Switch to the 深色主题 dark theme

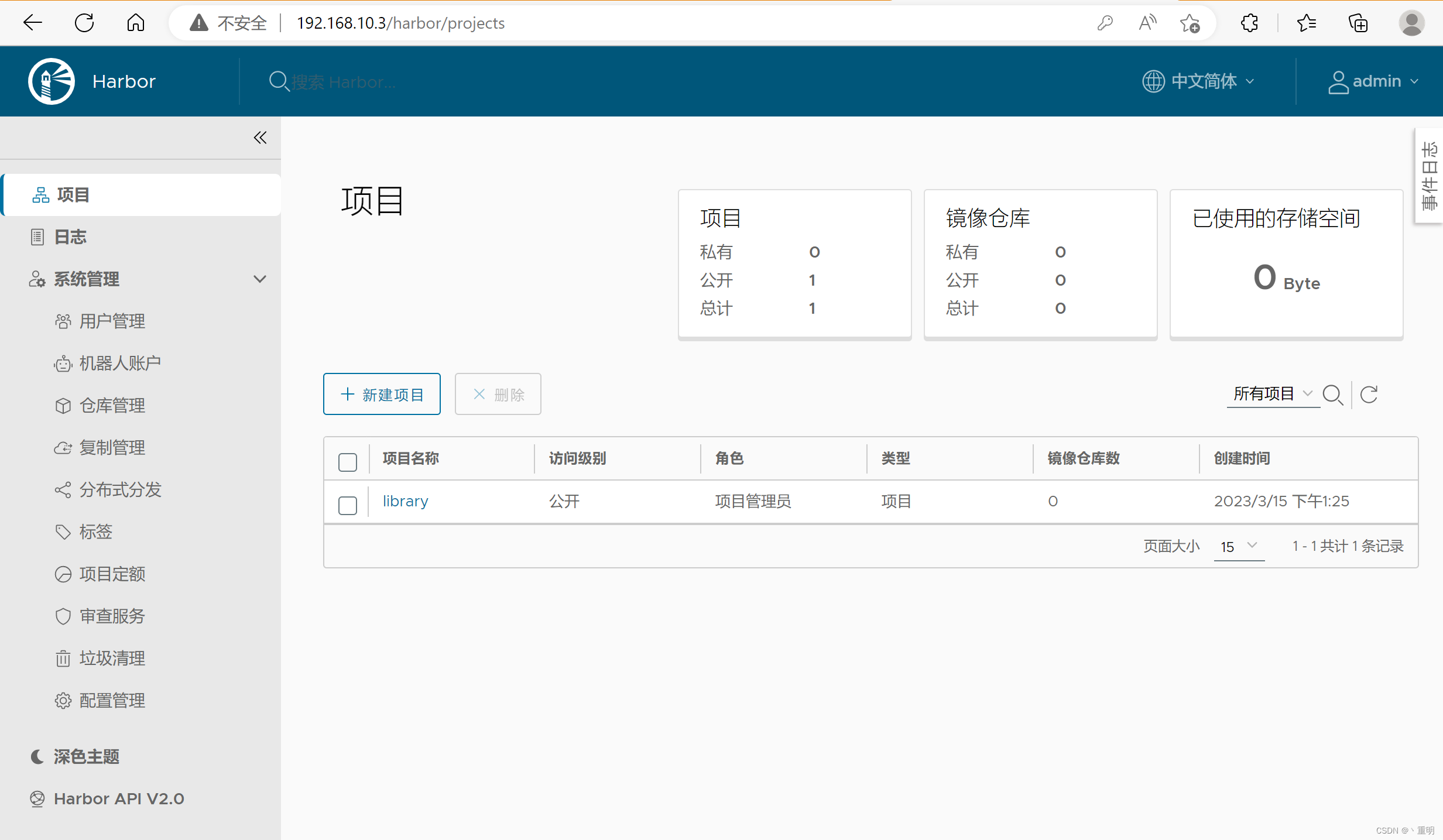pyautogui.click(x=75, y=756)
